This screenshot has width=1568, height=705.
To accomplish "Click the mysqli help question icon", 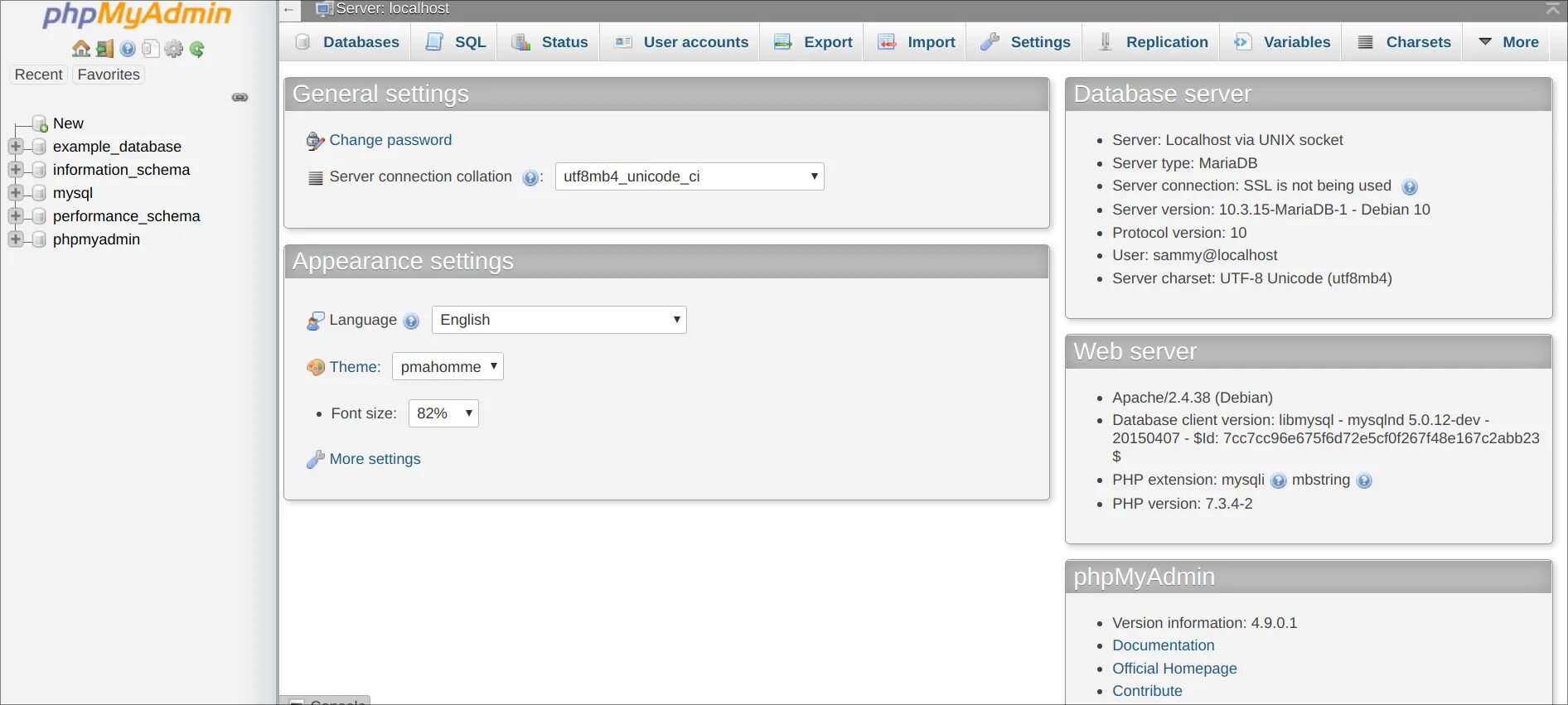I will (1278, 480).
